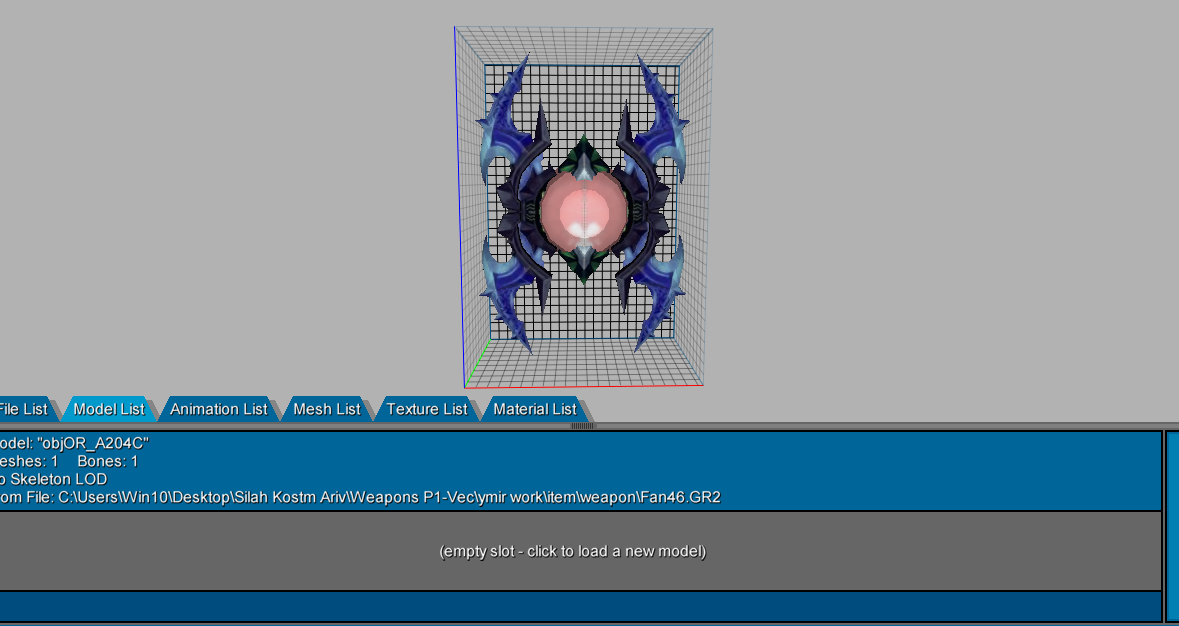The height and width of the screenshot is (626, 1179).
Task: Open the Mesh List tab
Action: click(327, 410)
